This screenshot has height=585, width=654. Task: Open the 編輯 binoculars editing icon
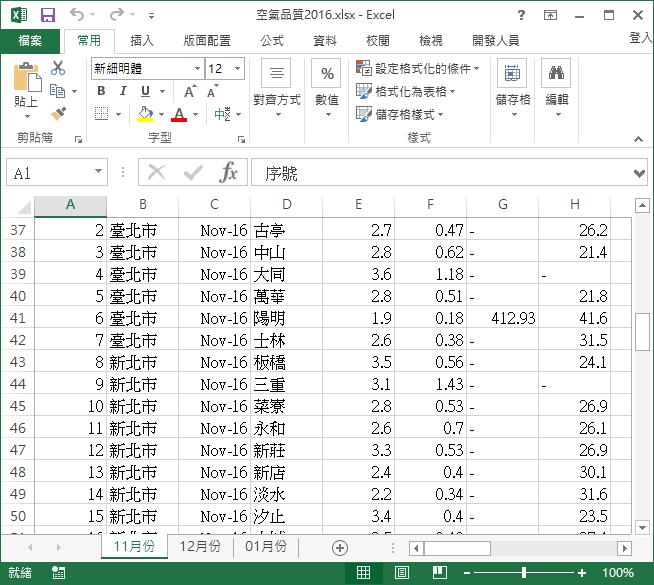(x=556, y=73)
